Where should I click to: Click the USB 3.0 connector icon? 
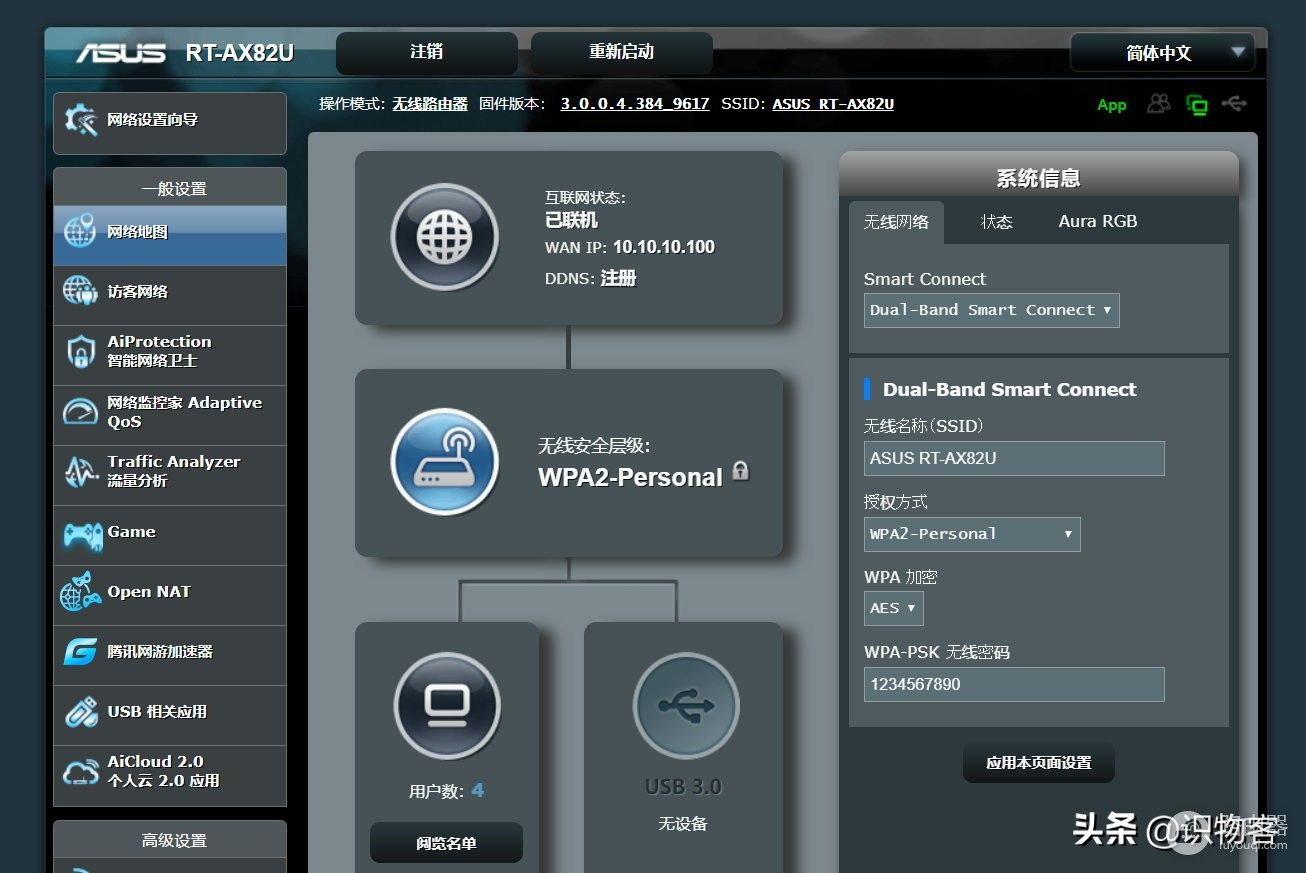[684, 705]
